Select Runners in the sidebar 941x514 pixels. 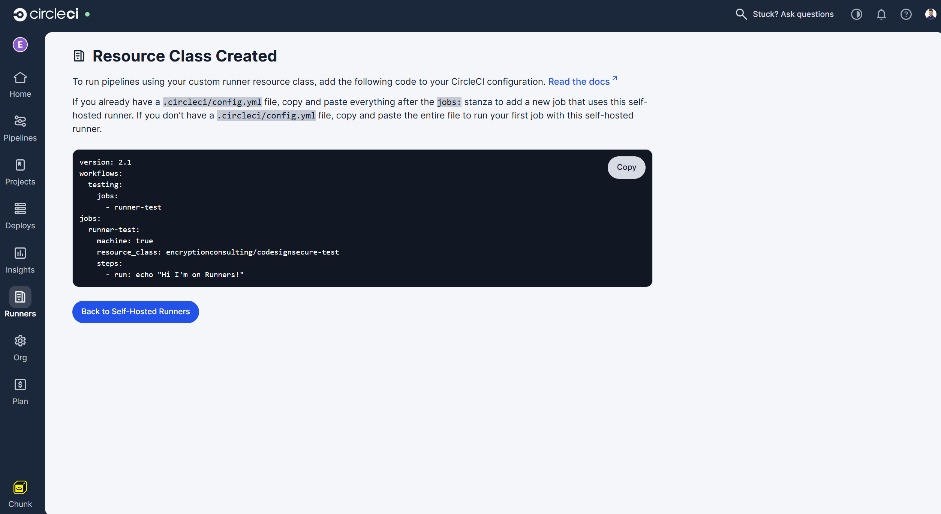pyautogui.click(x=20, y=303)
